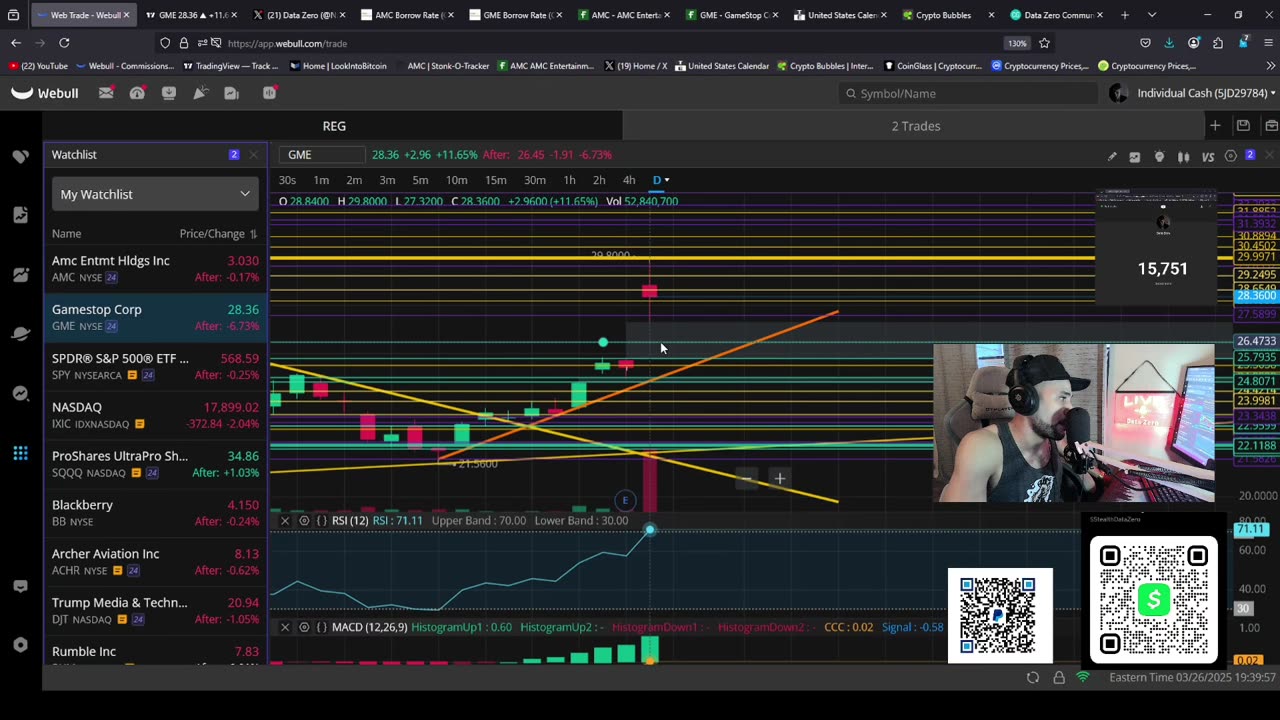Open the gauge dashboard icon in header
The height and width of the screenshot is (720, 1280).
pyautogui.click(x=137, y=93)
